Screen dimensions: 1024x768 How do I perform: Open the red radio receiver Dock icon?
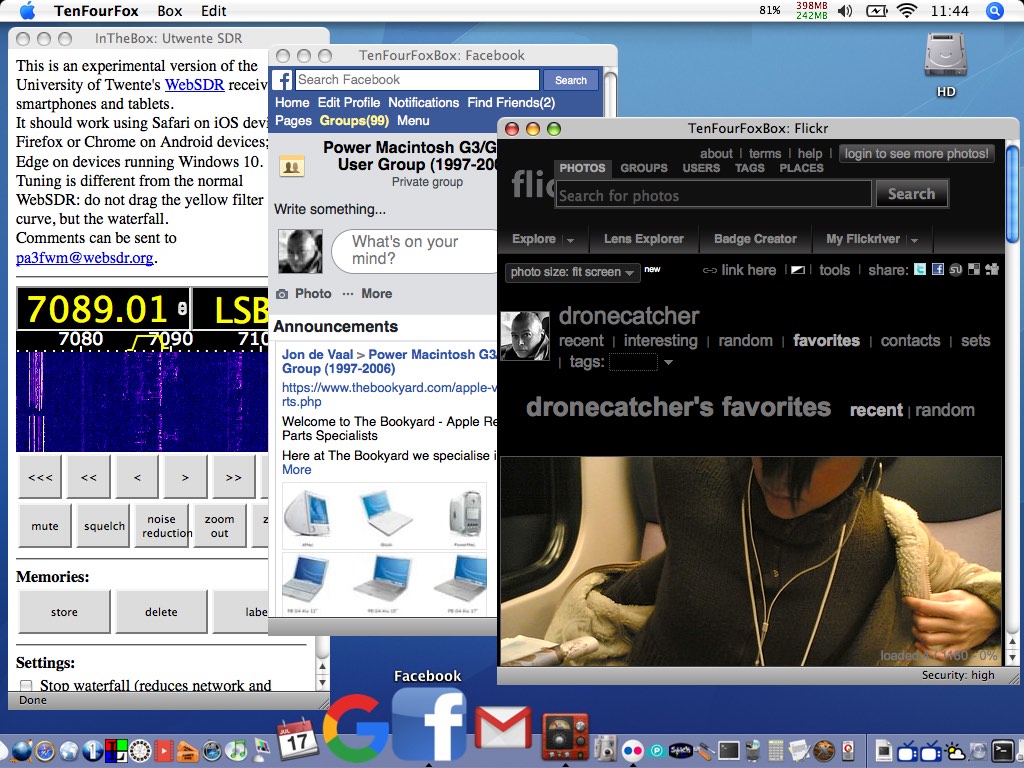point(566,736)
